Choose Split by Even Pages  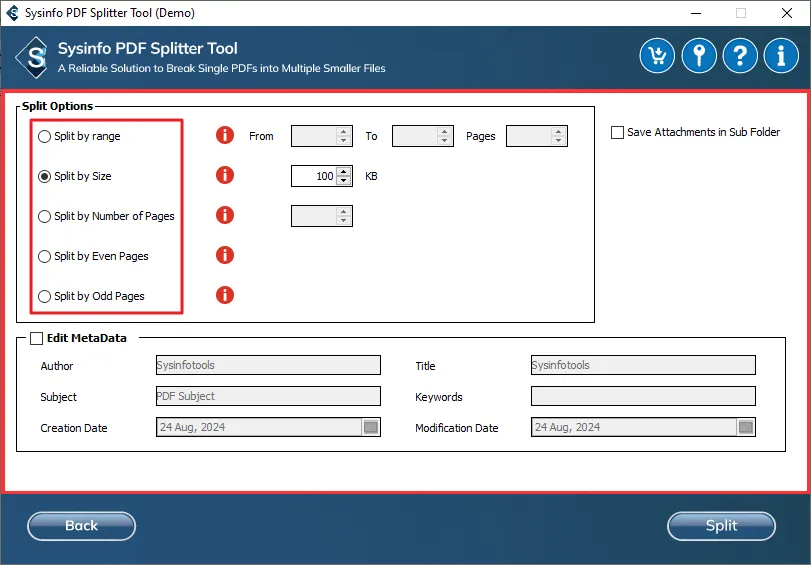click(x=93, y=256)
